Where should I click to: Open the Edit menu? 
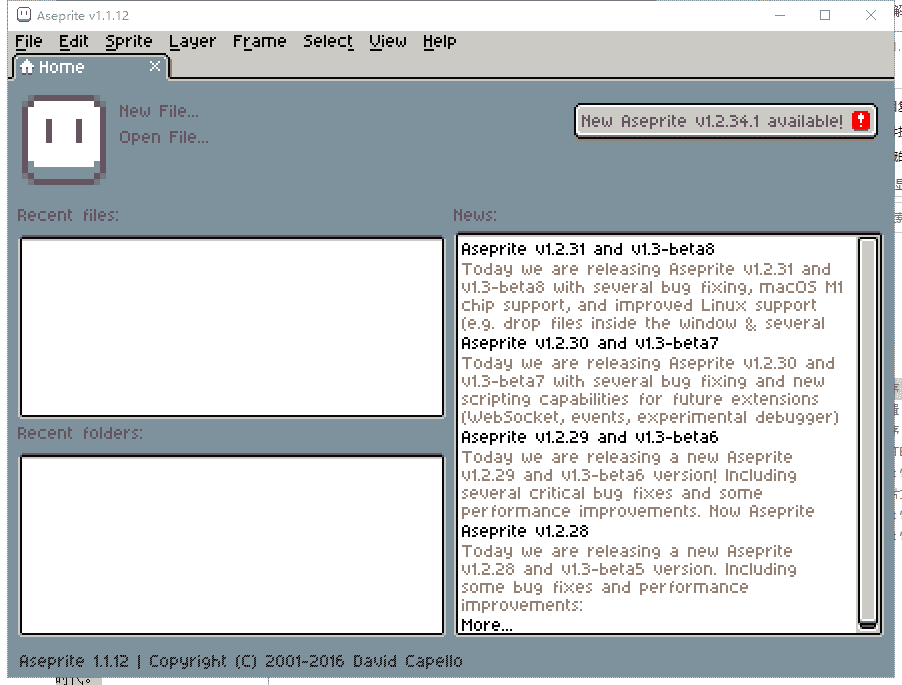[73, 41]
